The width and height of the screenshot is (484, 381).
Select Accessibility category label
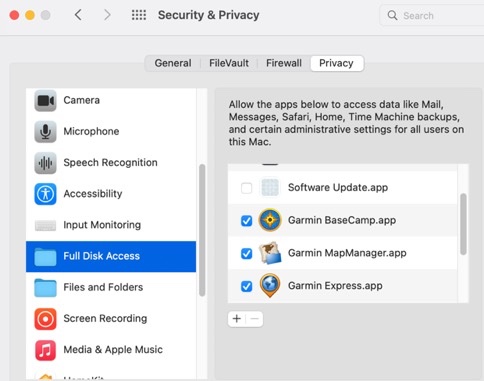pyautogui.click(x=93, y=194)
